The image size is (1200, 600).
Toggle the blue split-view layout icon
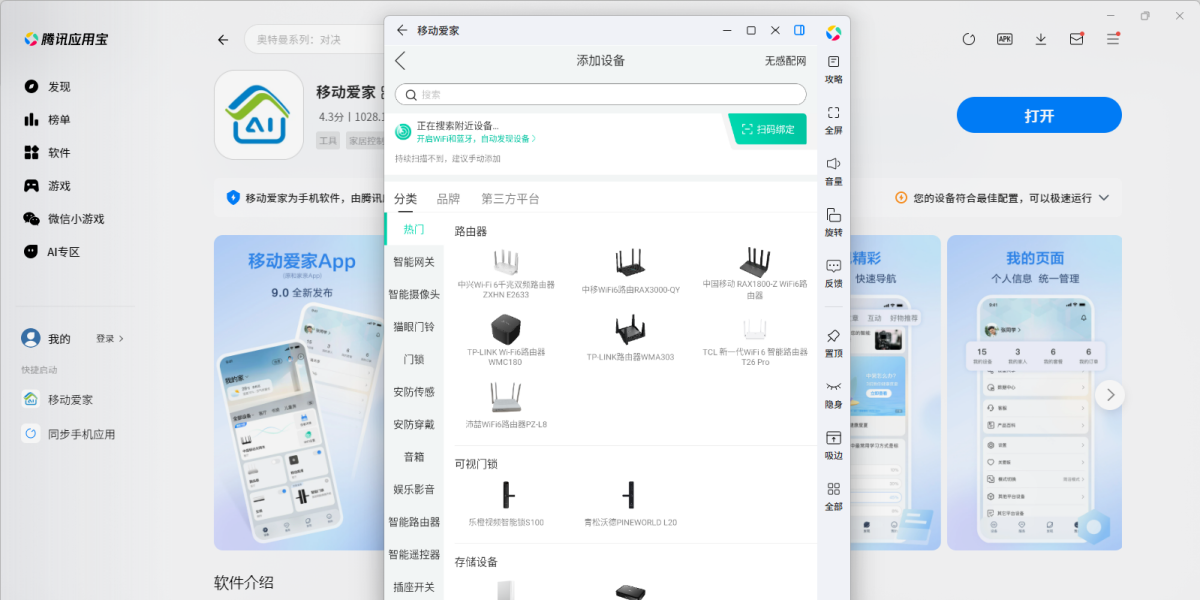point(800,30)
